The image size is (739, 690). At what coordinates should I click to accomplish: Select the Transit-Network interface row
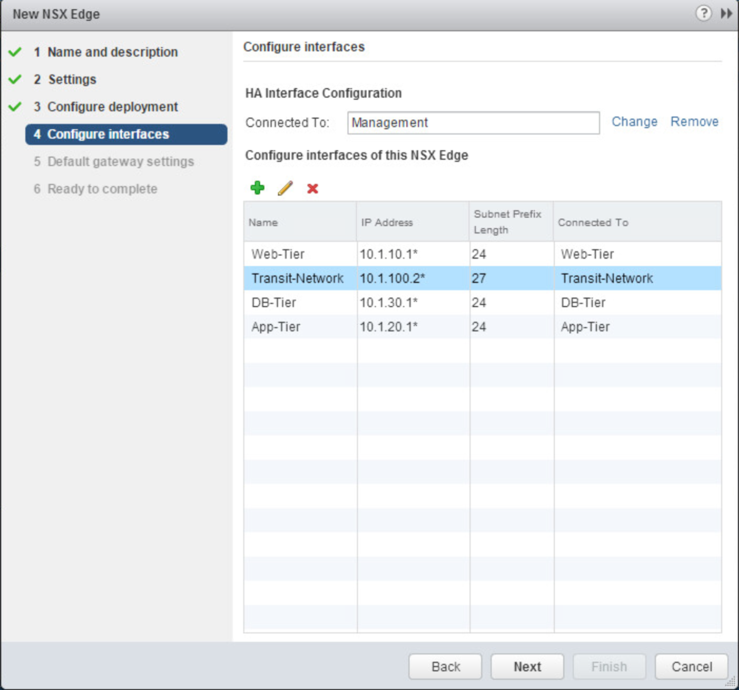tap(482, 278)
